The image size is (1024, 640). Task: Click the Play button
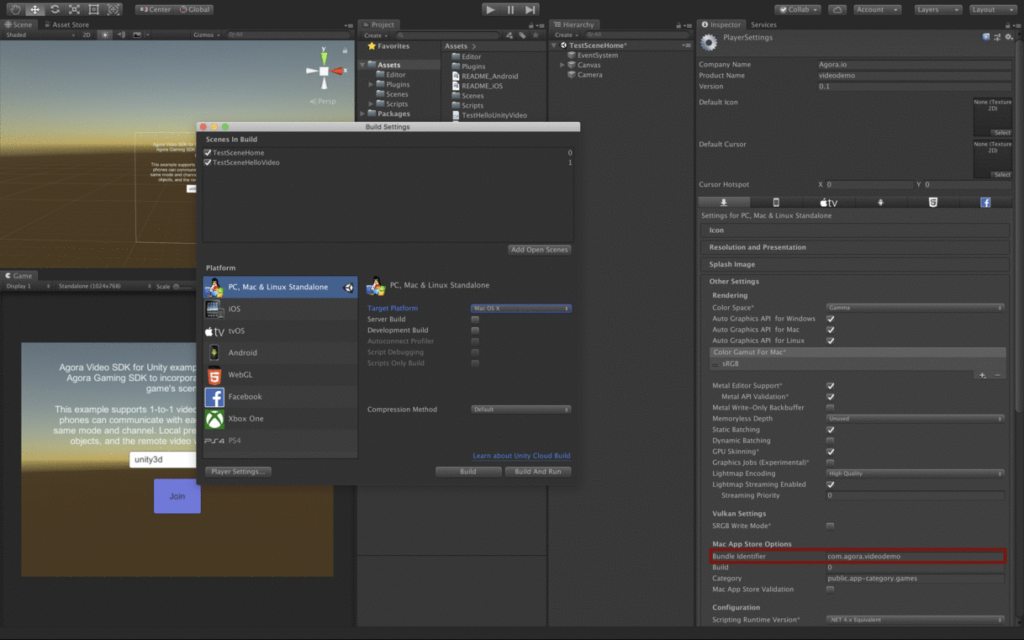pos(490,9)
